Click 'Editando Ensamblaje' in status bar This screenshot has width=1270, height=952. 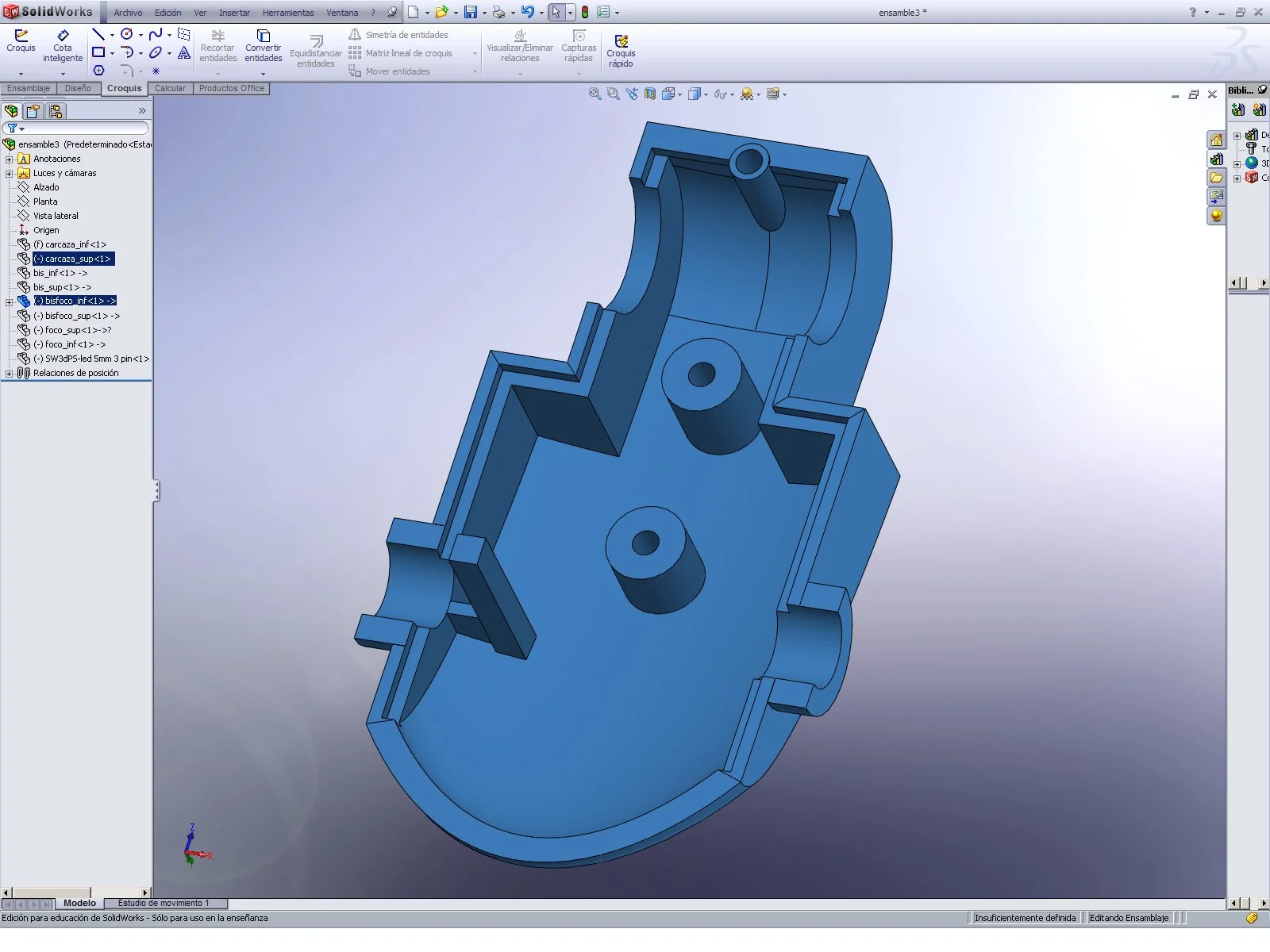coord(1129,918)
